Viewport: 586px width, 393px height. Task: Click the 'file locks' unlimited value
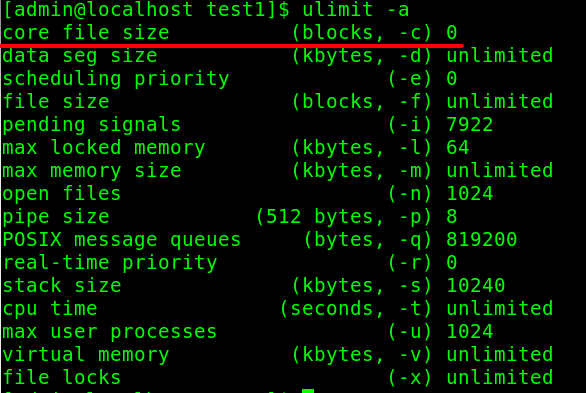click(500, 377)
